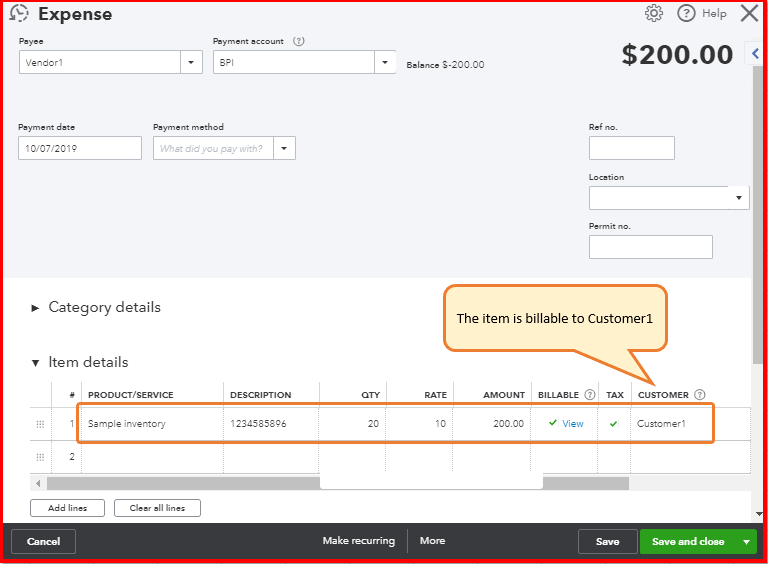
Task: Click the Help question mark icon
Action: pyautogui.click(x=686, y=13)
